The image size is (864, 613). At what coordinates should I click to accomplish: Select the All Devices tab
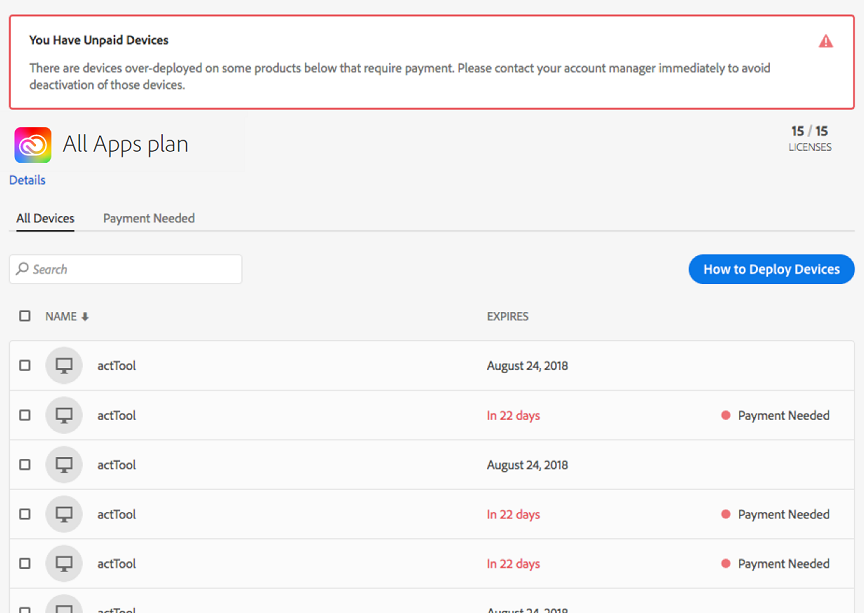coord(45,218)
